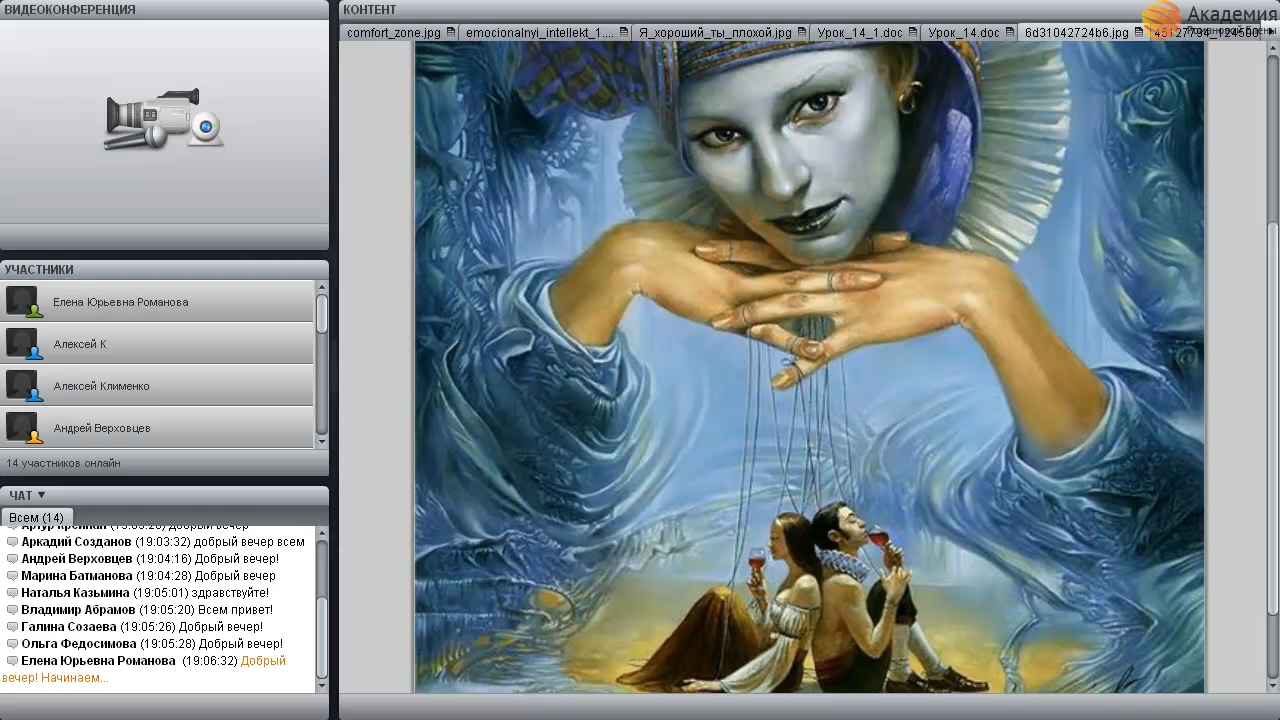Click the camera and webcam icon

[164, 120]
